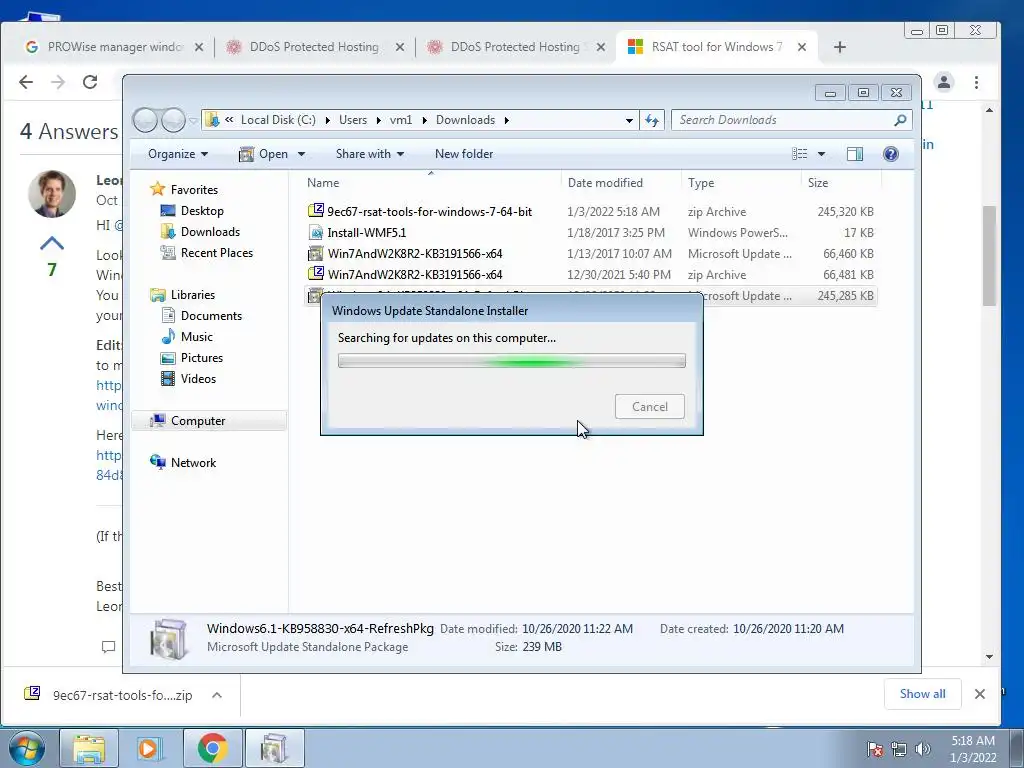The height and width of the screenshot is (768, 1024).
Task: Open Windows Explorer from taskbar
Action: point(89,748)
